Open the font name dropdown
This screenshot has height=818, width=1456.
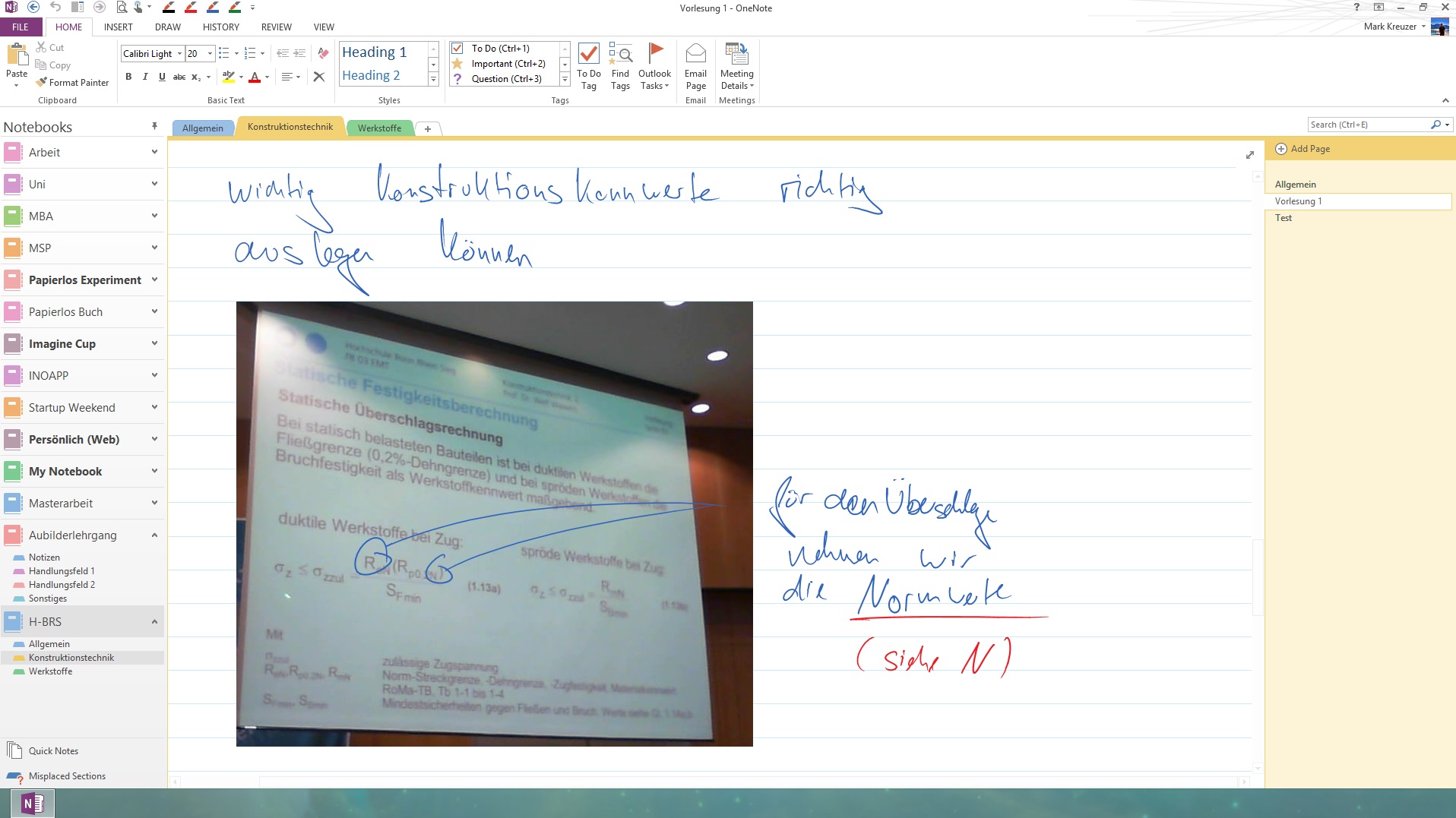coord(179,54)
